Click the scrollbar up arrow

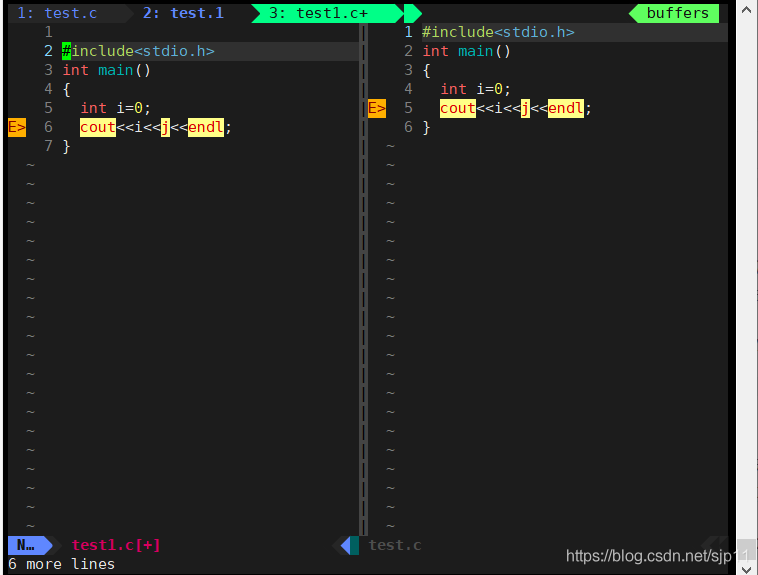click(x=746, y=10)
